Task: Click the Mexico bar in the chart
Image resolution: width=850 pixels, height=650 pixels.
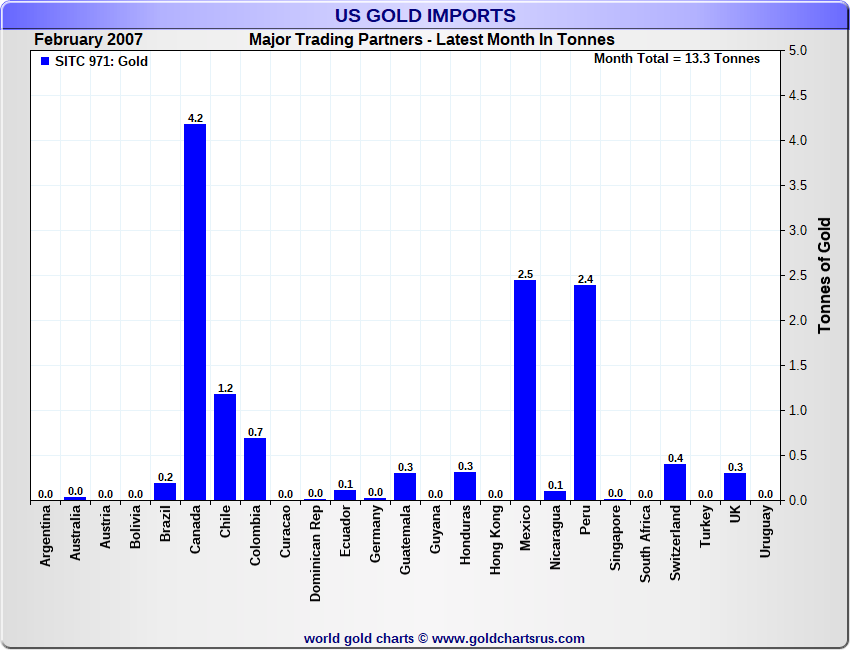Action: (525, 390)
